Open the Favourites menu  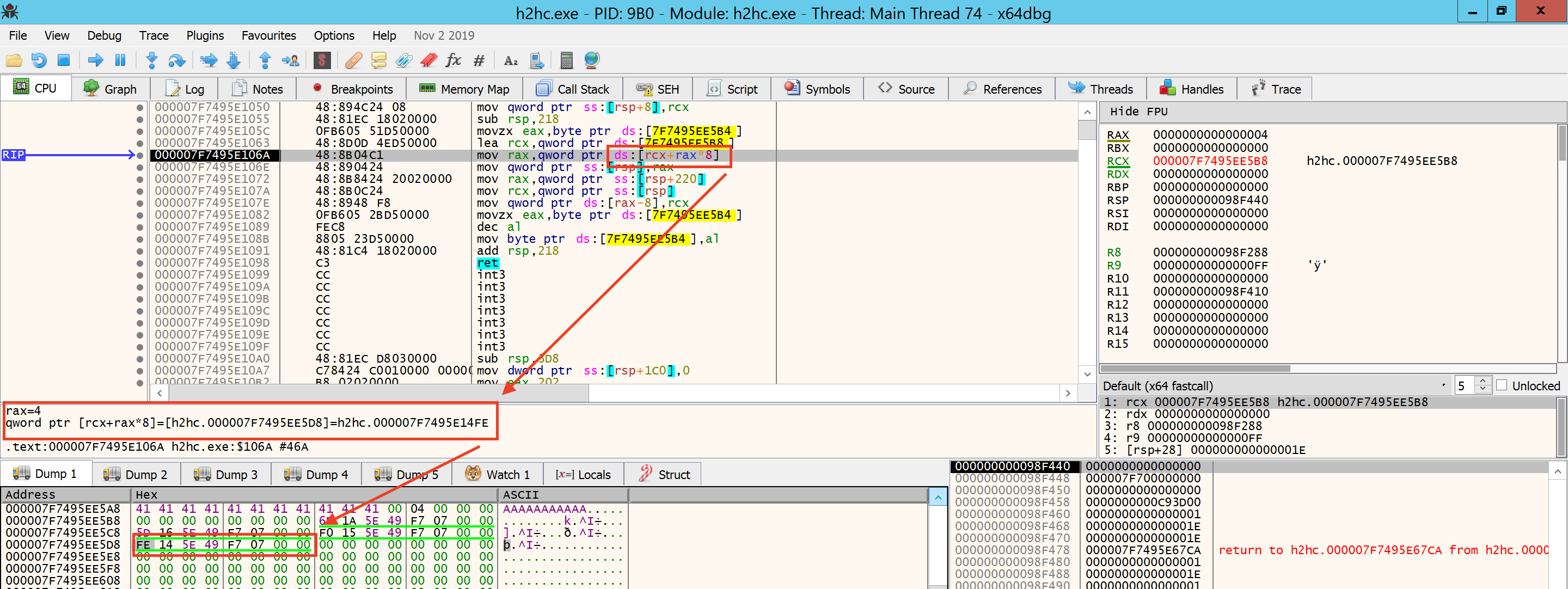click(x=268, y=35)
